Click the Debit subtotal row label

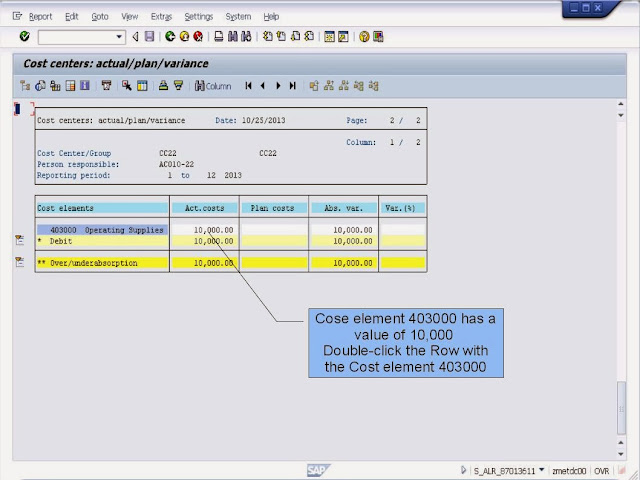point(60,241)
